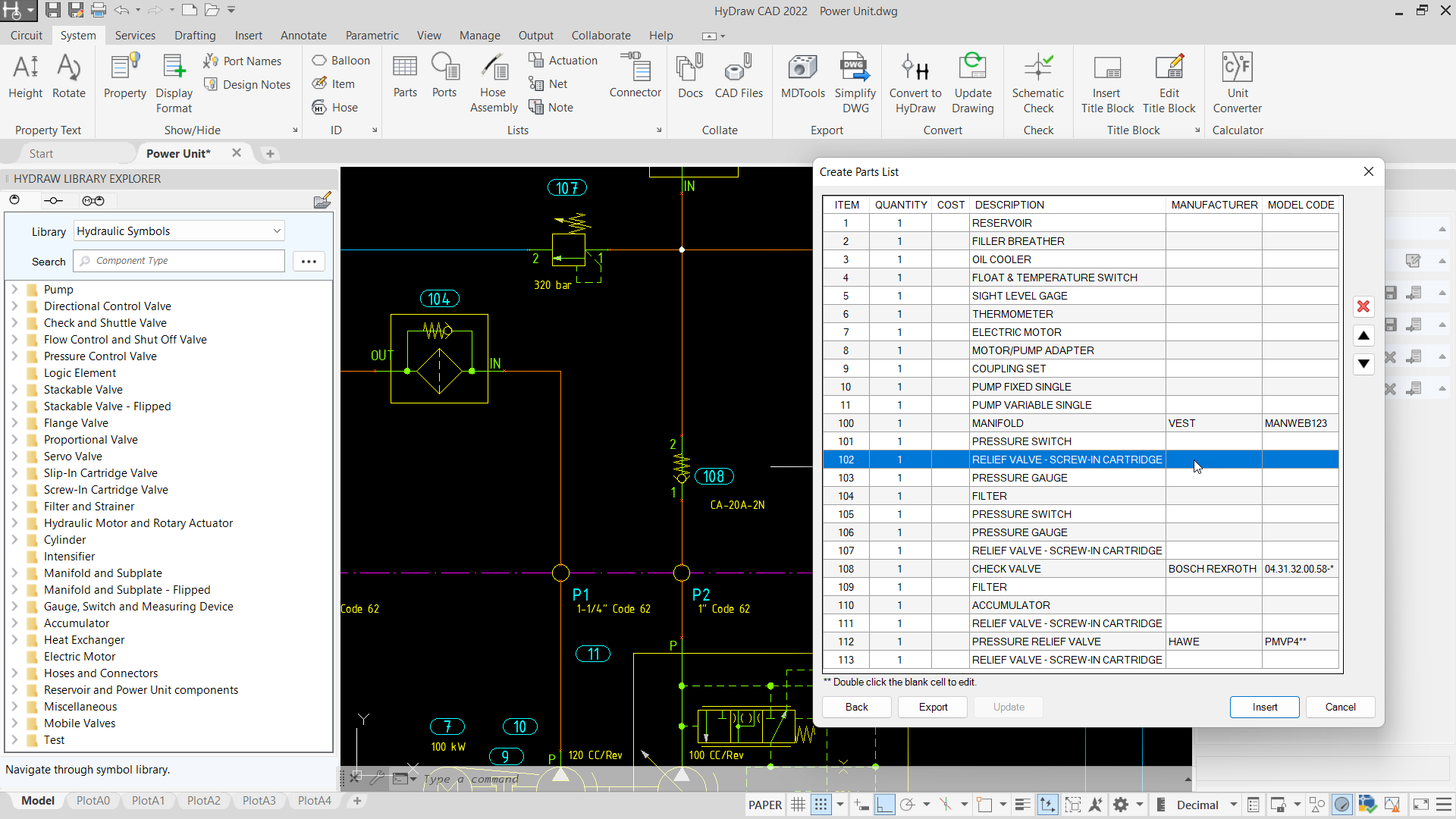Image resolution: width=1456 pixels, height=819 pixels.
Task: Click the Component Type search field
Action: [178, 260]
